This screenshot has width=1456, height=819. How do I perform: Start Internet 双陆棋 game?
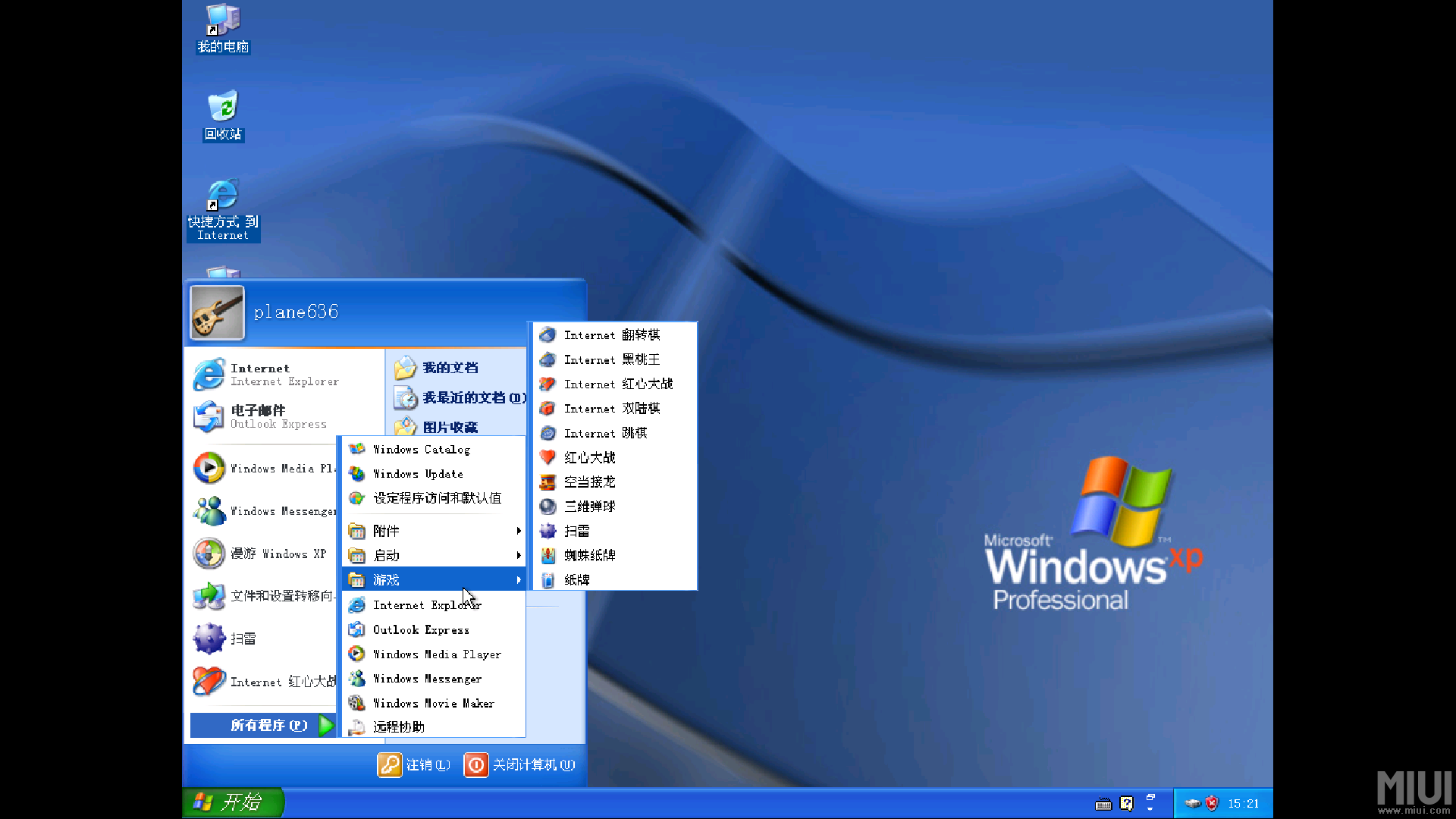(x=614, y=408)
